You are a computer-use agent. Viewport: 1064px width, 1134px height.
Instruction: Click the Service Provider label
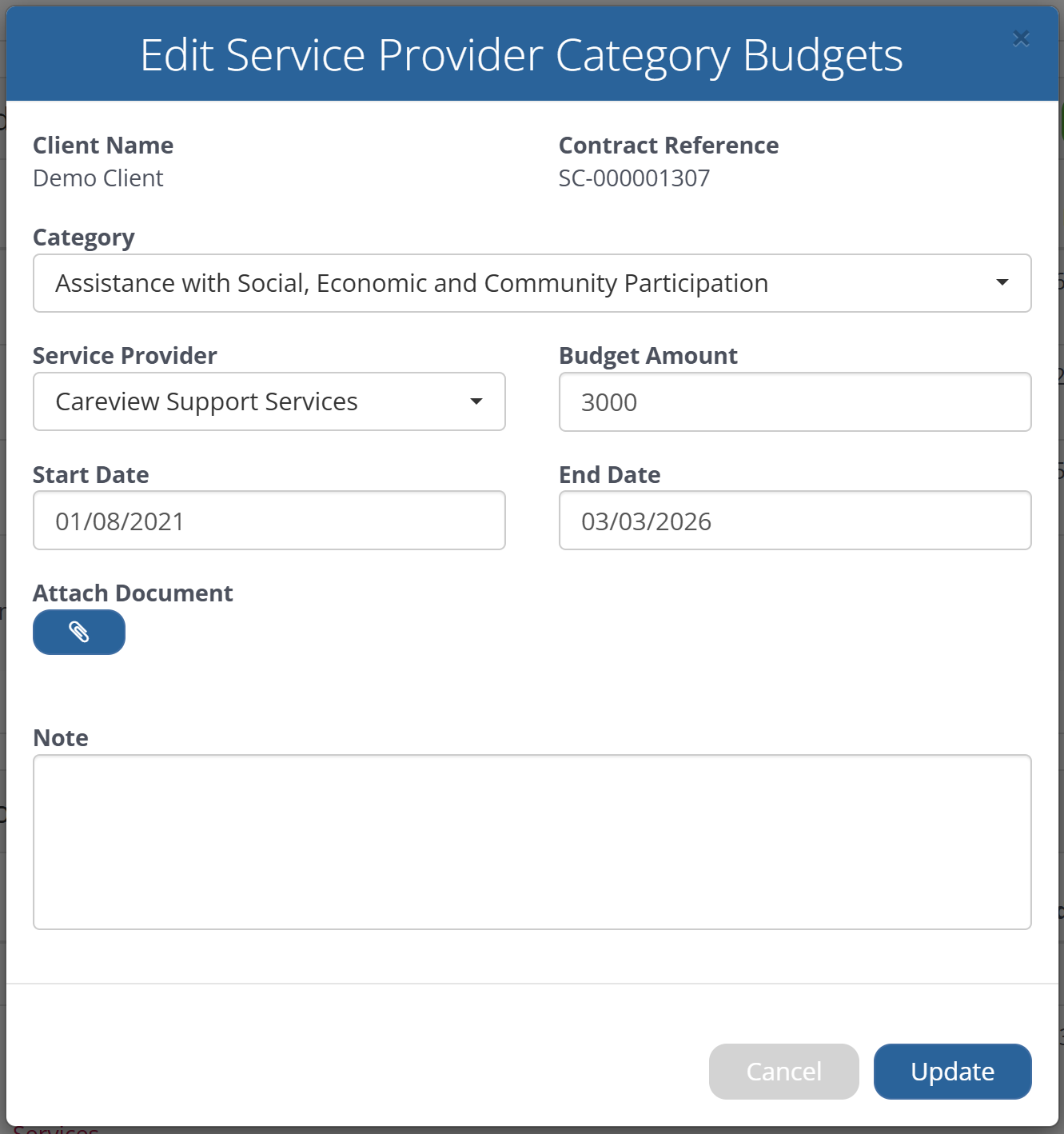[x=125, y=356]
